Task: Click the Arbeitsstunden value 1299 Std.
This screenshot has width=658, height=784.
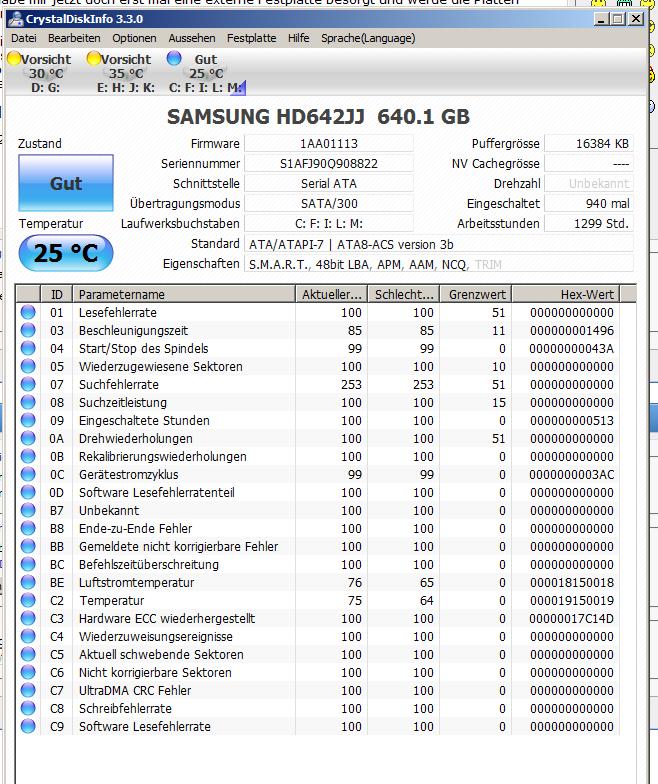Action: 588,224
